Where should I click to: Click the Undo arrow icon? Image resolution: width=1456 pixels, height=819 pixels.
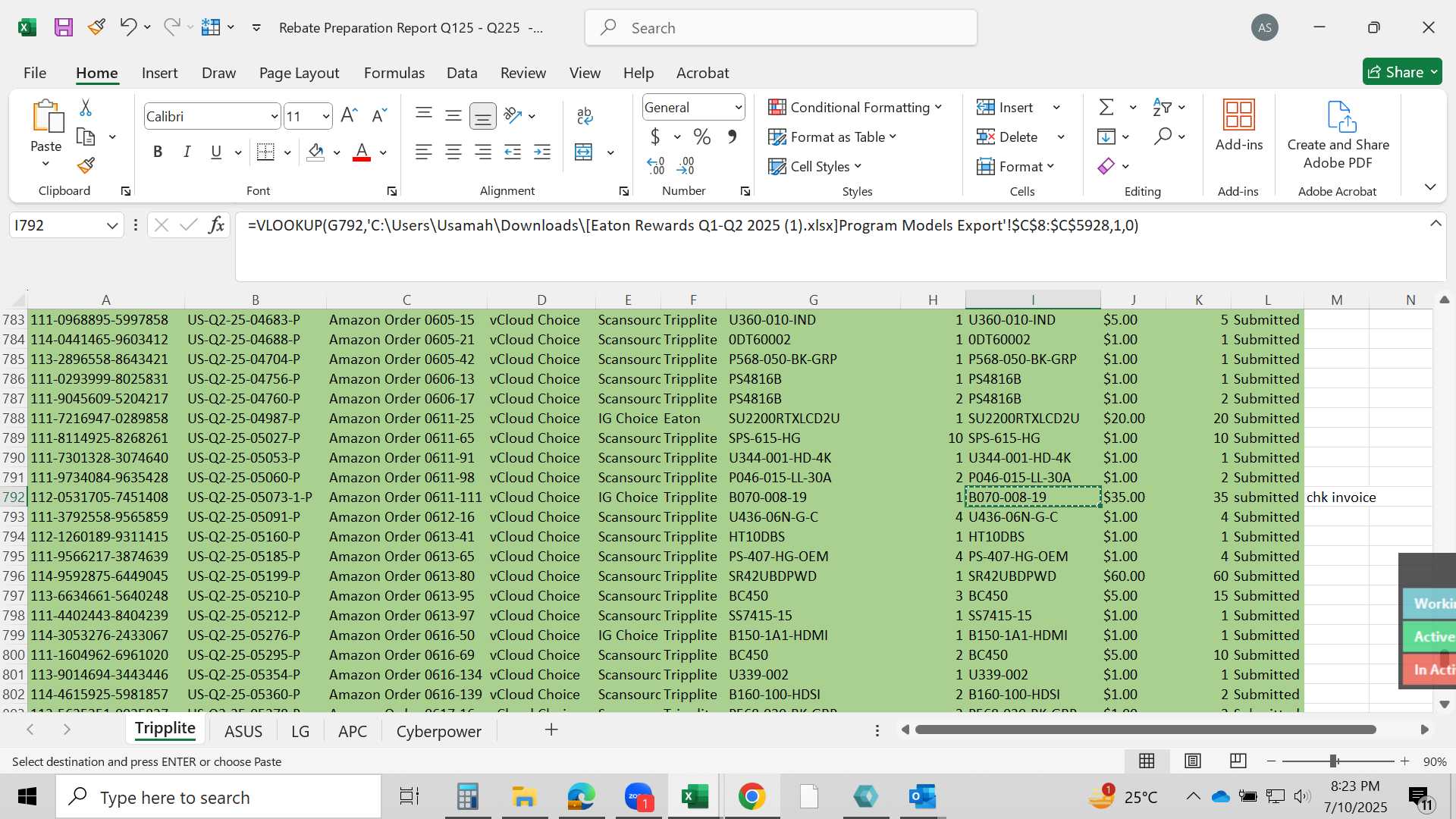[127, 27]
